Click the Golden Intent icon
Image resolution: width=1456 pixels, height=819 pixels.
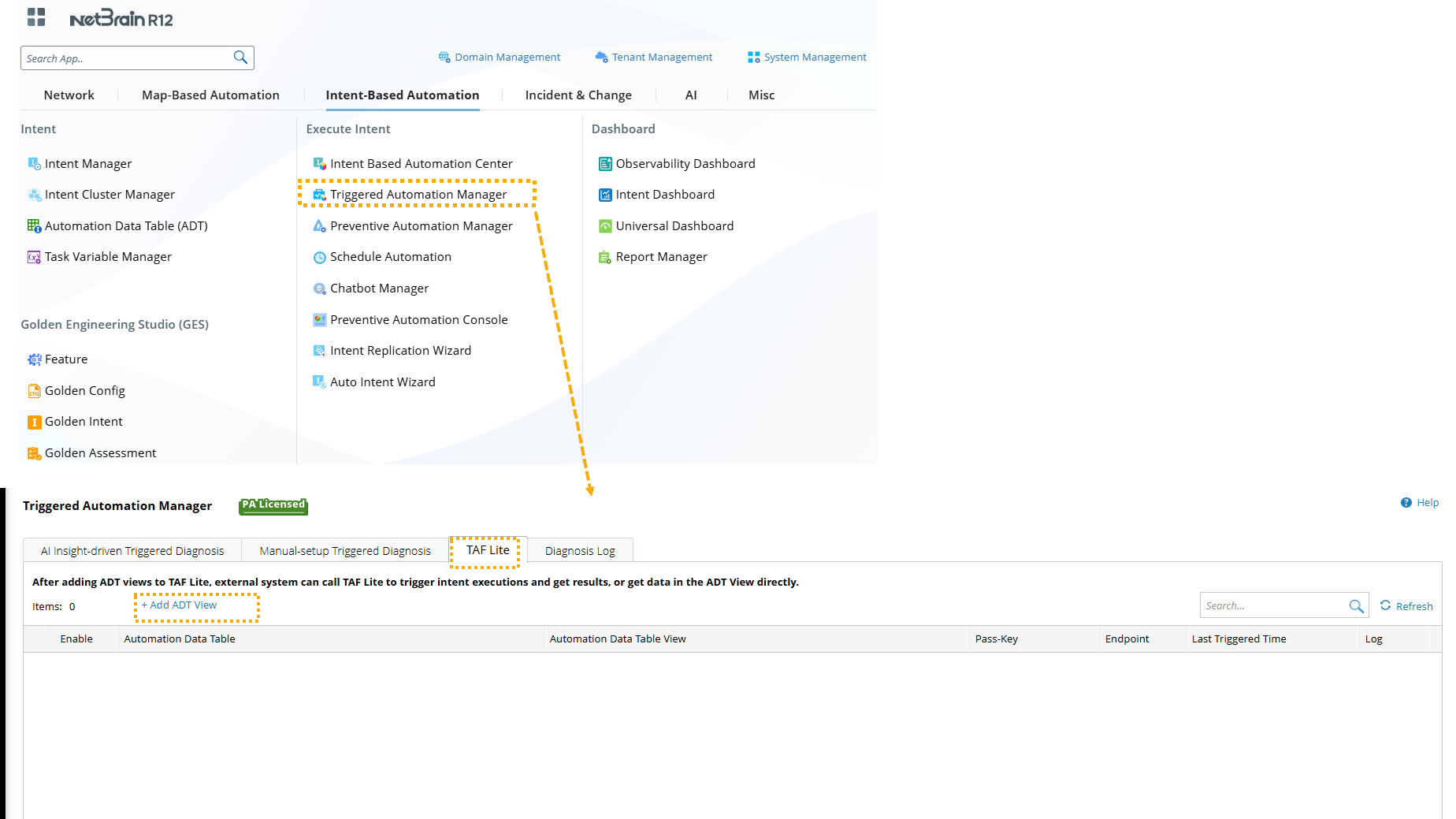click(x=35, y=422)
